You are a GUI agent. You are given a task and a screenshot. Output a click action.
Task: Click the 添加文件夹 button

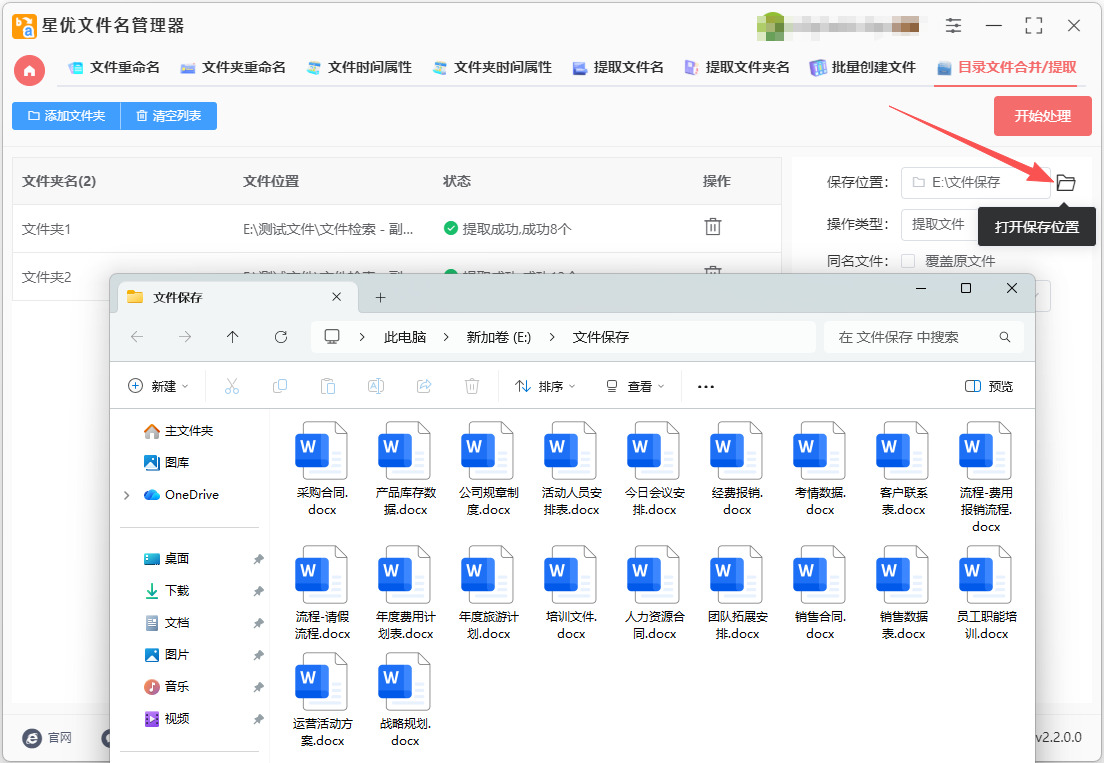(x=66, y=116)
